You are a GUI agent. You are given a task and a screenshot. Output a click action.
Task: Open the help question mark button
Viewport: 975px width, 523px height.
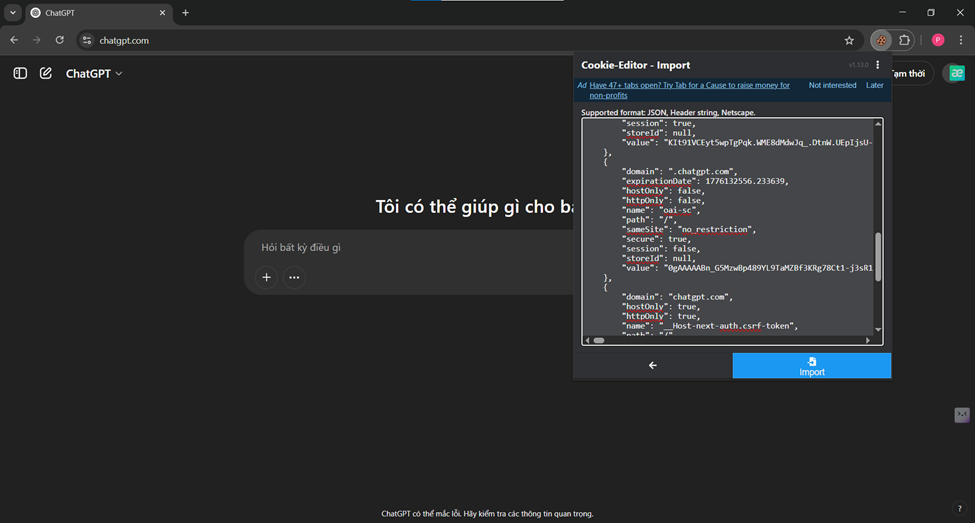click(x=959, y=508)
